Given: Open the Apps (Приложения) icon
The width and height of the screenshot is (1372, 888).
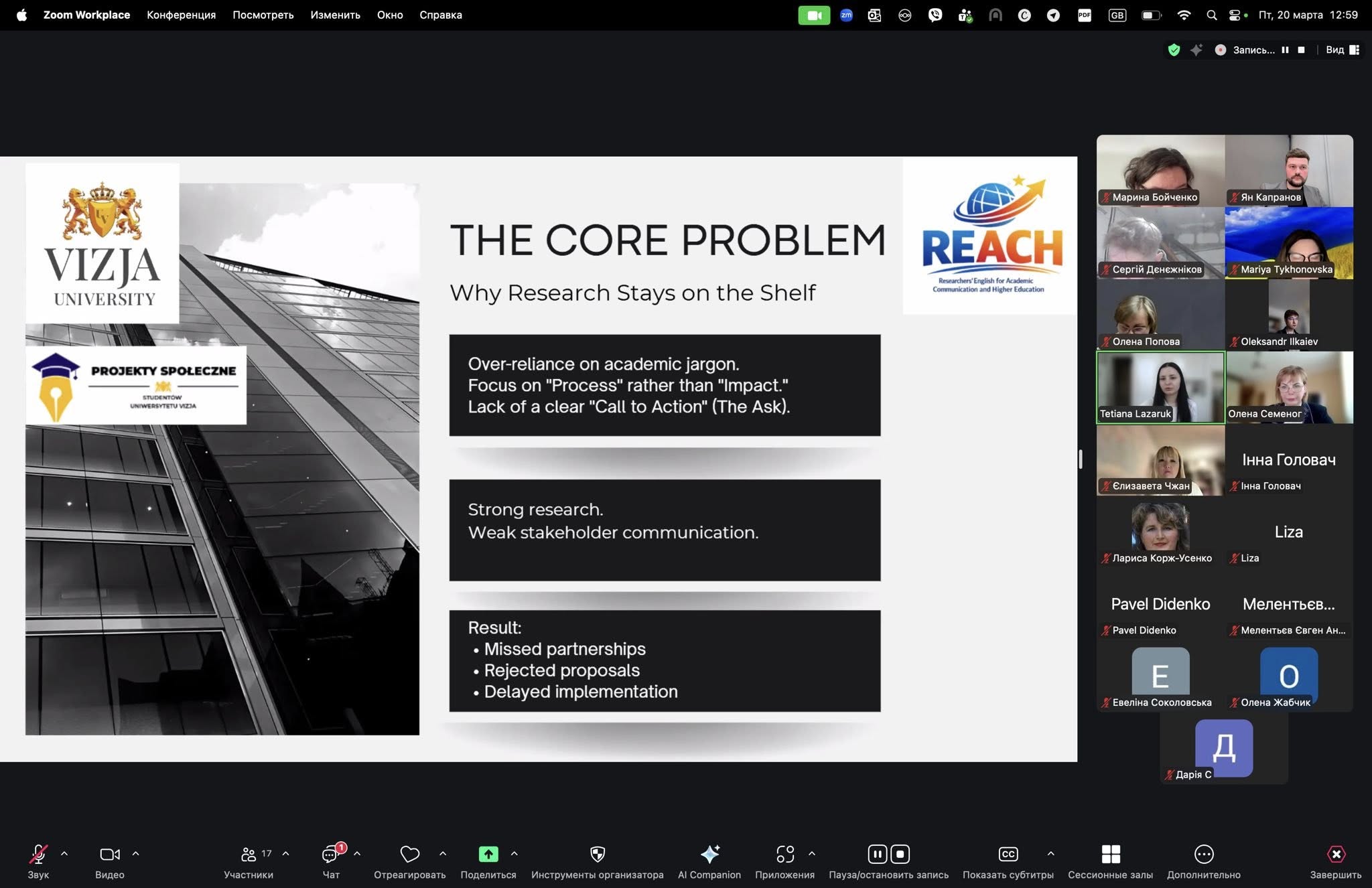Looking at the screenshot, I should tap(784, 854).
